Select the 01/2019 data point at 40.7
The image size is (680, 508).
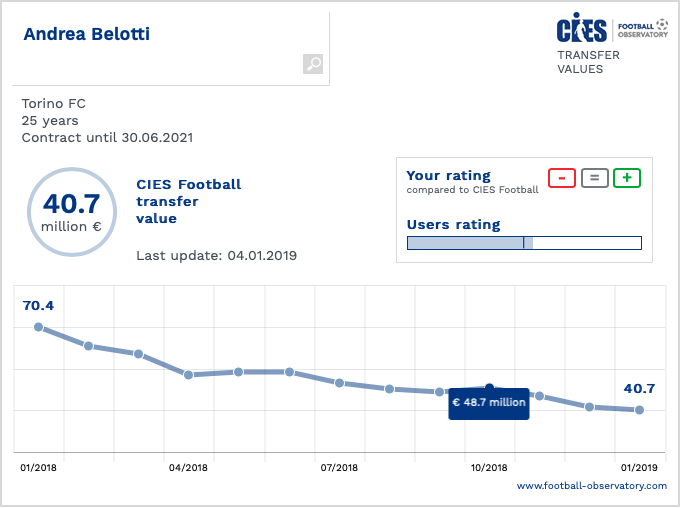639,410
